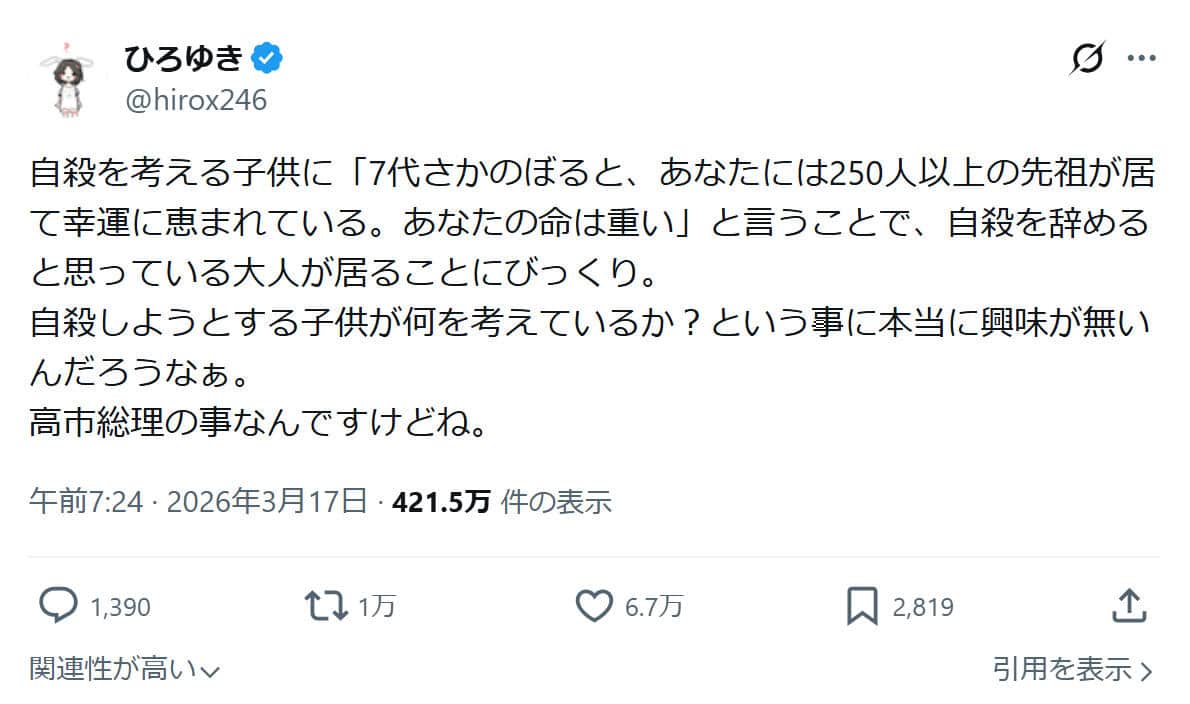Click the share upload icon
Screen dimensions: 1190x704
(1128, 606)
